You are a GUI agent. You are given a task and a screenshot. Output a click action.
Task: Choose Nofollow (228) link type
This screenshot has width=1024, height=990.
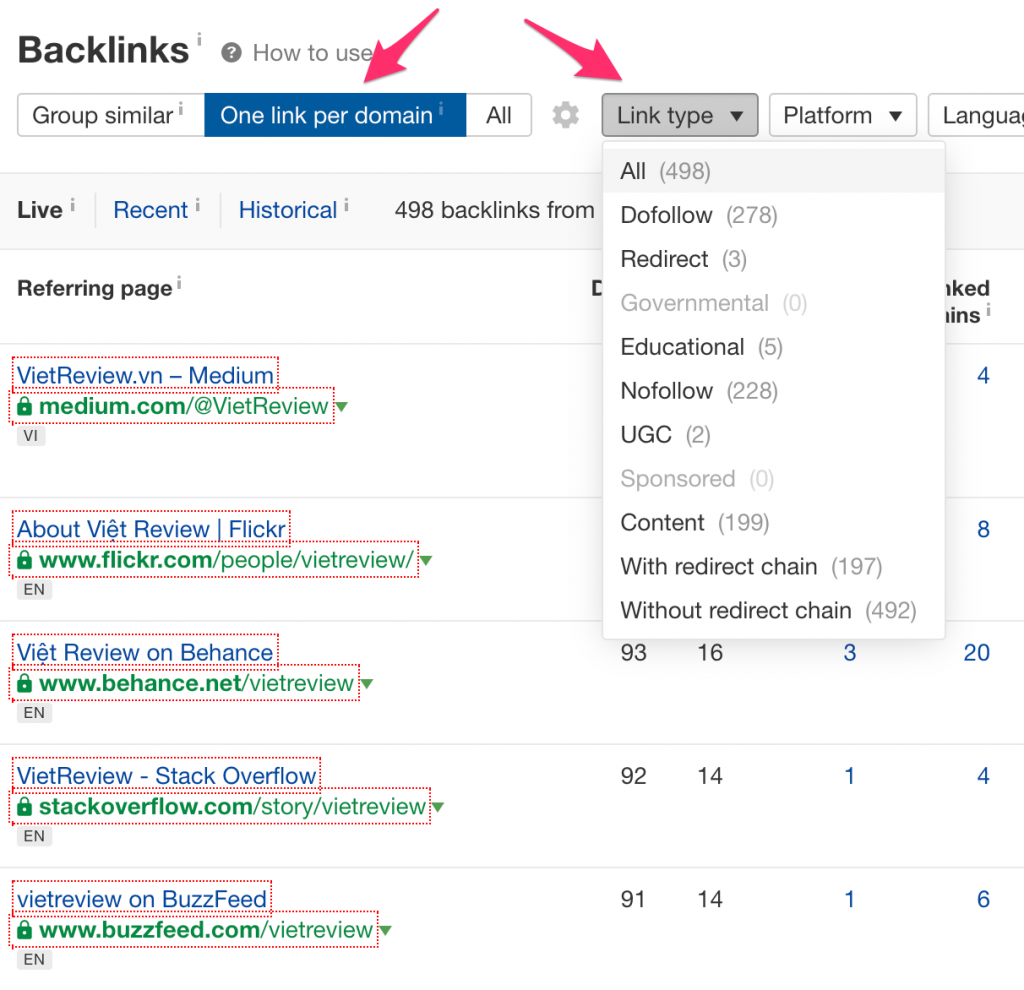coord(774,391)
